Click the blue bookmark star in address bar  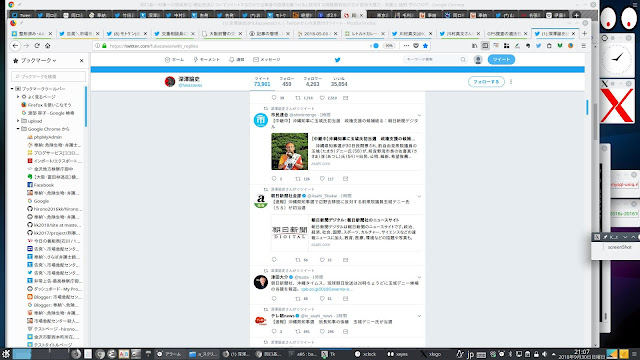click(426, 46)
